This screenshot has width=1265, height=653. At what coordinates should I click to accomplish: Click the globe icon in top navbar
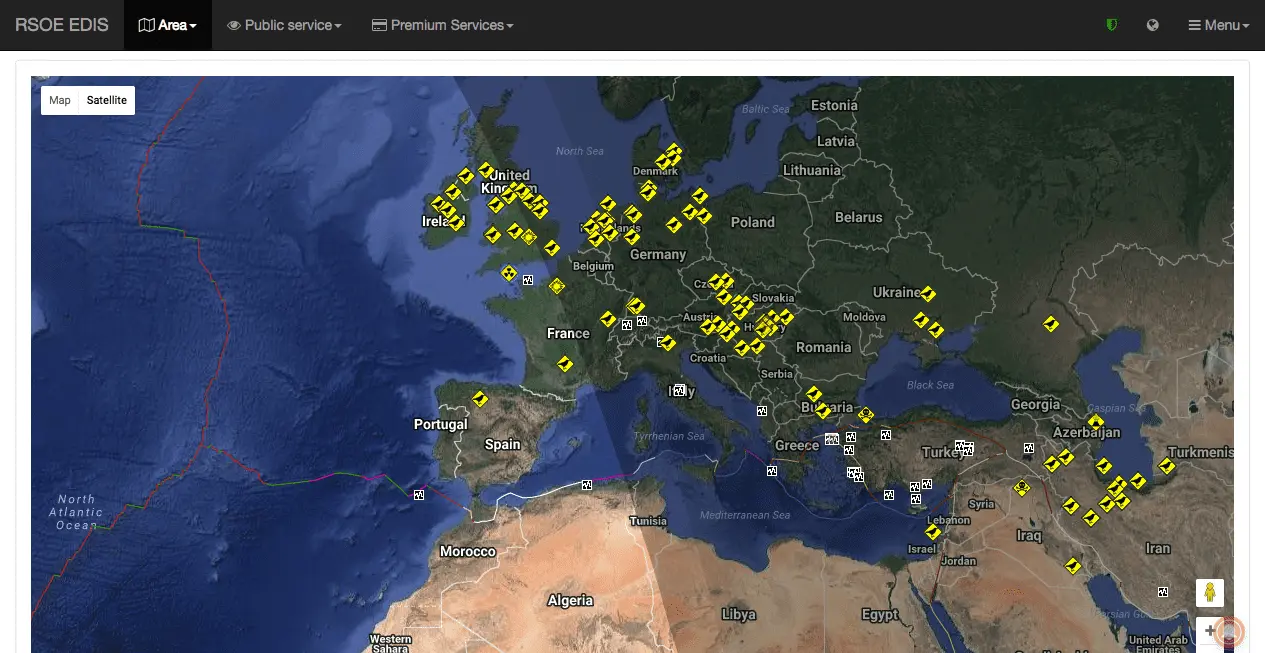1153,25
